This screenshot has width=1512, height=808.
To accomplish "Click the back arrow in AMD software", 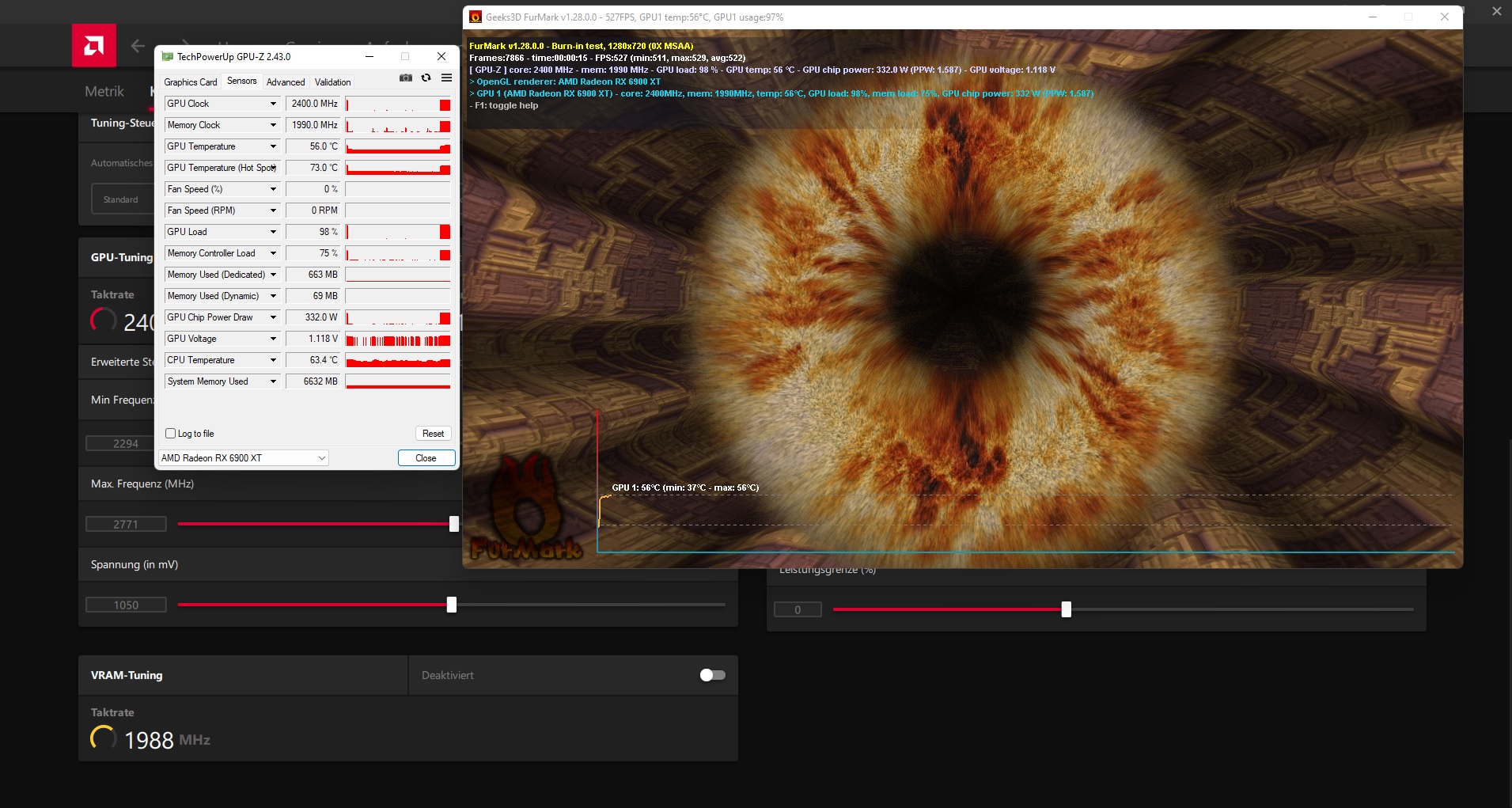I will pyautogui.click(x=138, y=46).
